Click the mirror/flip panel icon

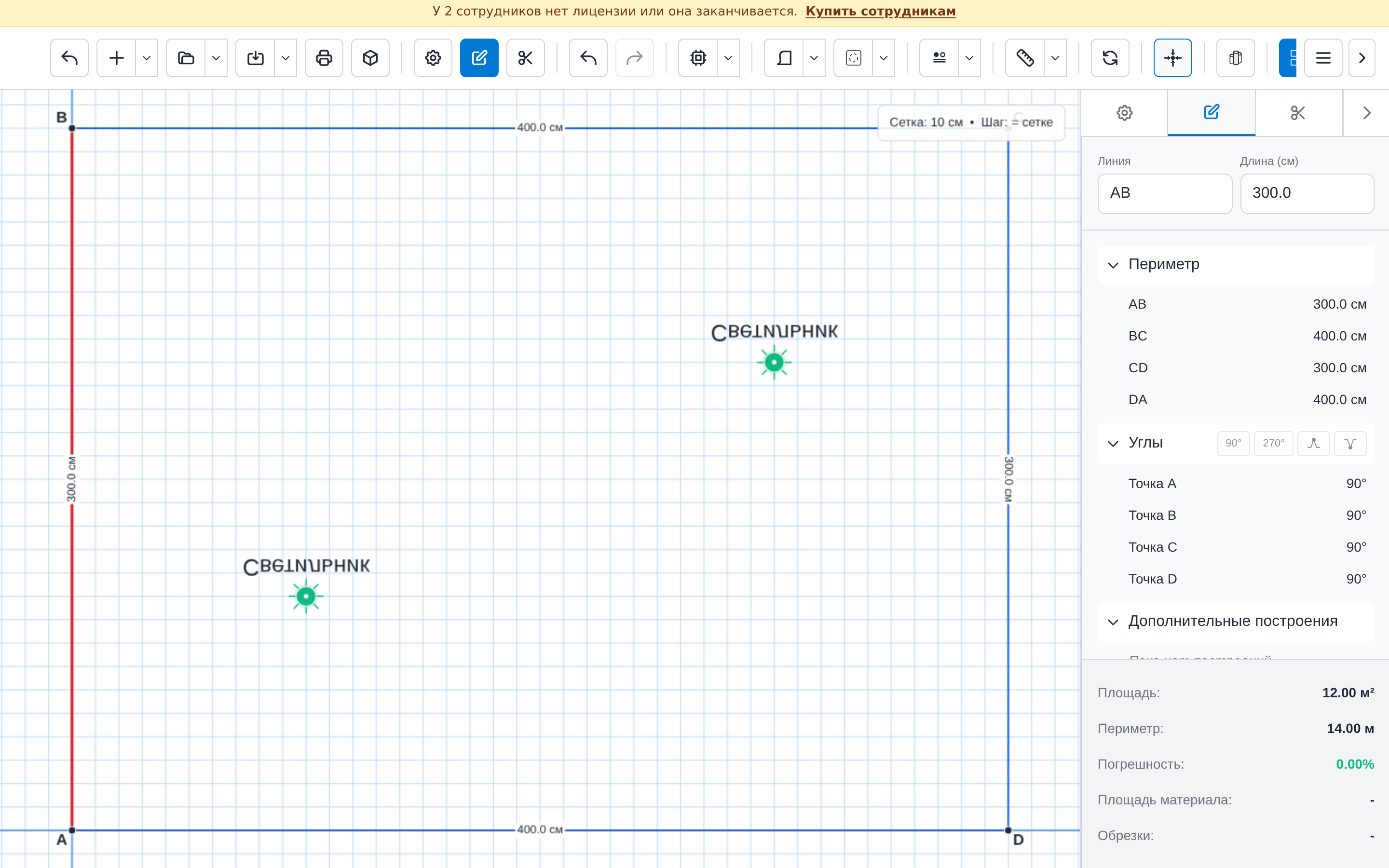(1235, 58)
